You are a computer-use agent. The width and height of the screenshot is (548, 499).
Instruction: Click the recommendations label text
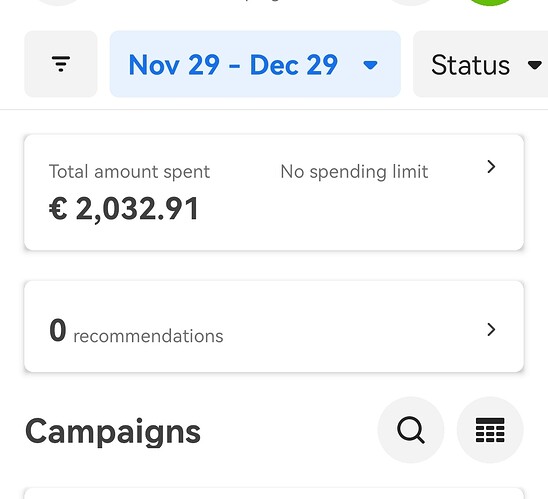click(x=148, y=336)
